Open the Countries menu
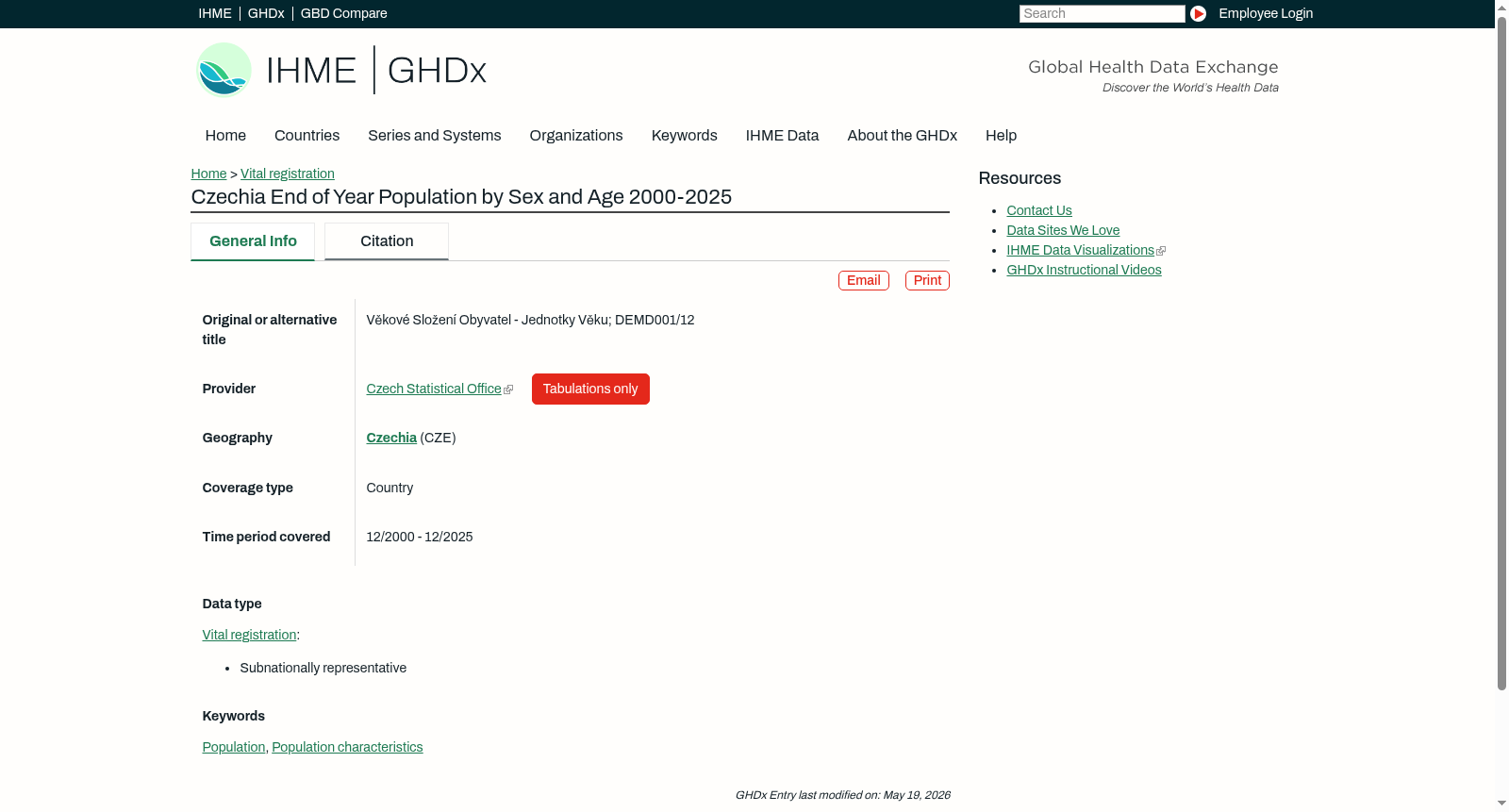 pos(307,136)
